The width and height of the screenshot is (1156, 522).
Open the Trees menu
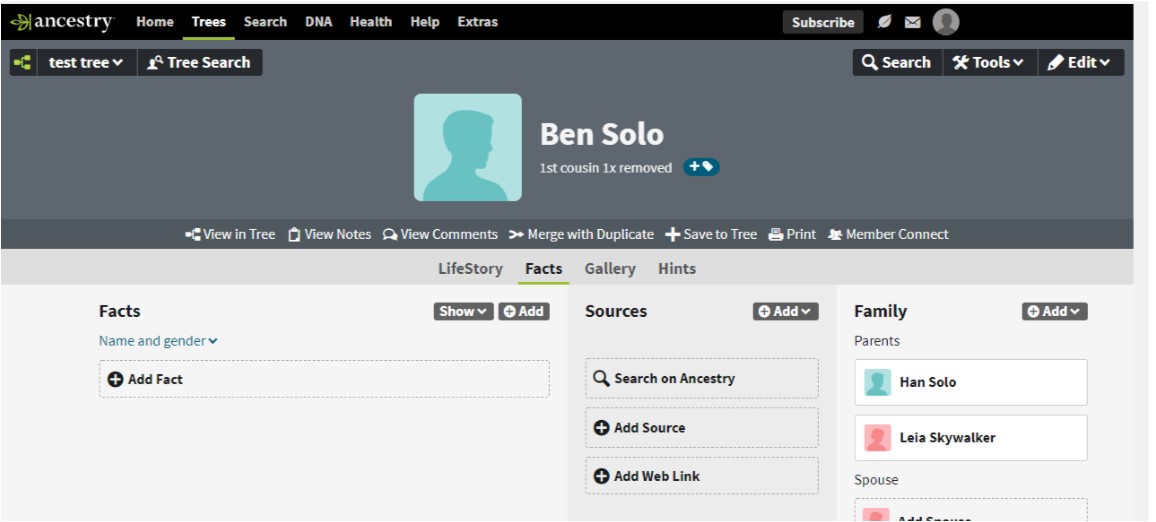[x=209, y=22]
